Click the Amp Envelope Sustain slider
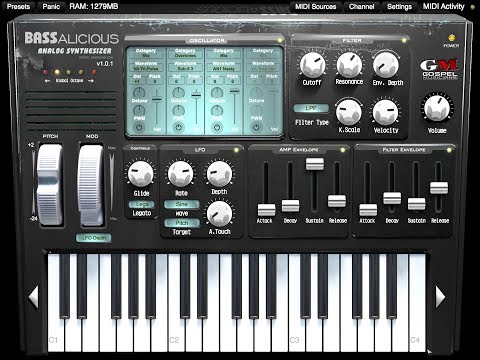Screen dimensions: 480x360 click(315, 164)
